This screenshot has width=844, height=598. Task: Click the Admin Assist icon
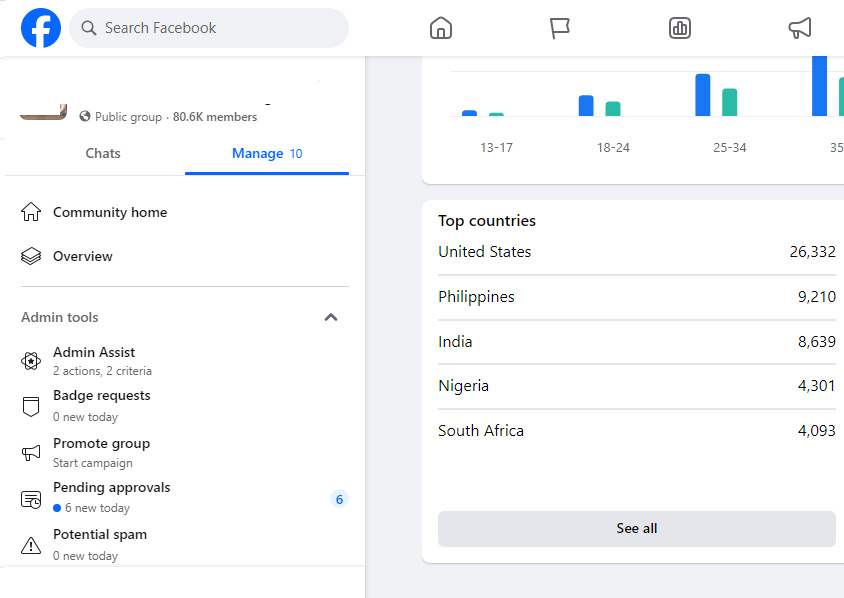31,361
